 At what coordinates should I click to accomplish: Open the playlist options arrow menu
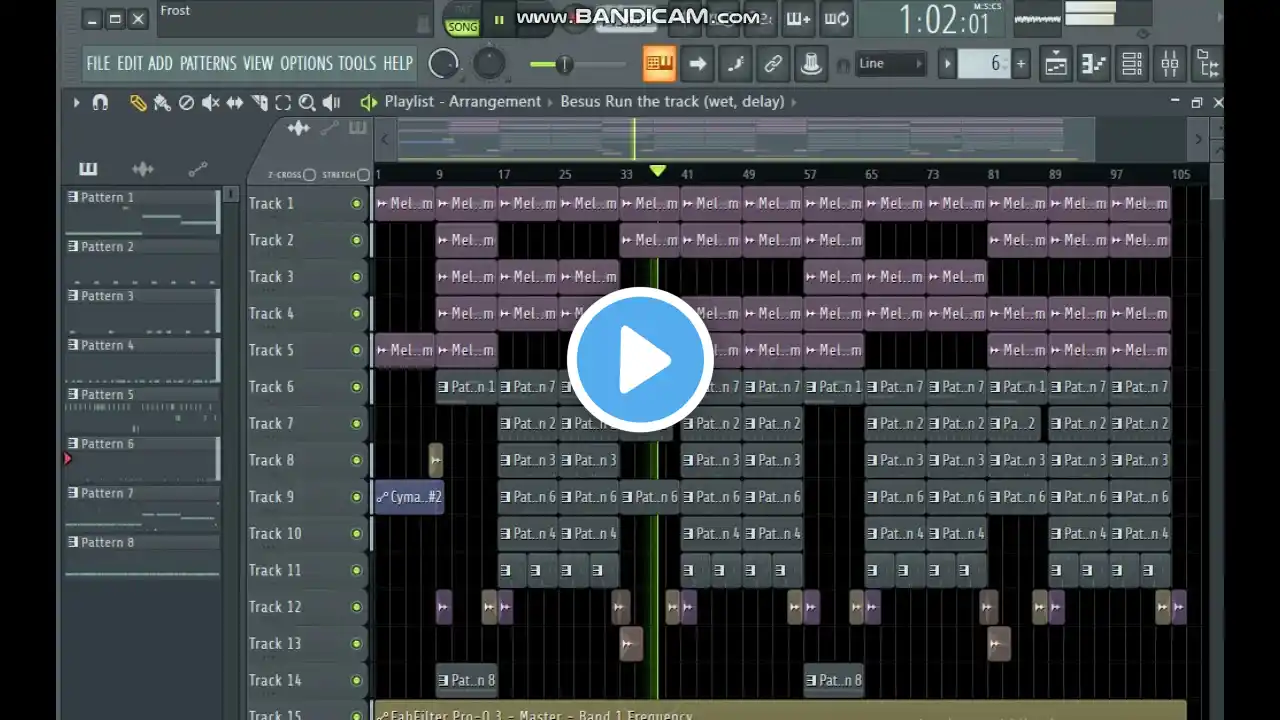pos(76,102)
